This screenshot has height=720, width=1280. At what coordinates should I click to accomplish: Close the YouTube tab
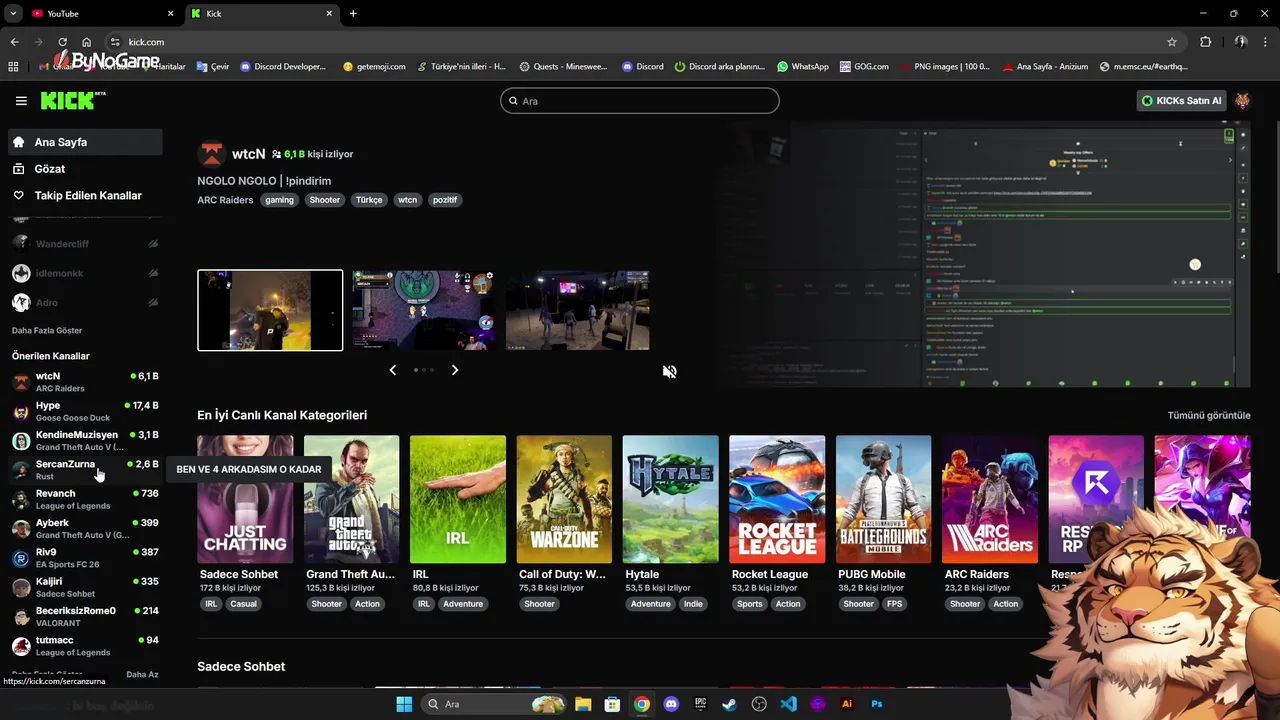pyautogui.click(x=170, y=13)
